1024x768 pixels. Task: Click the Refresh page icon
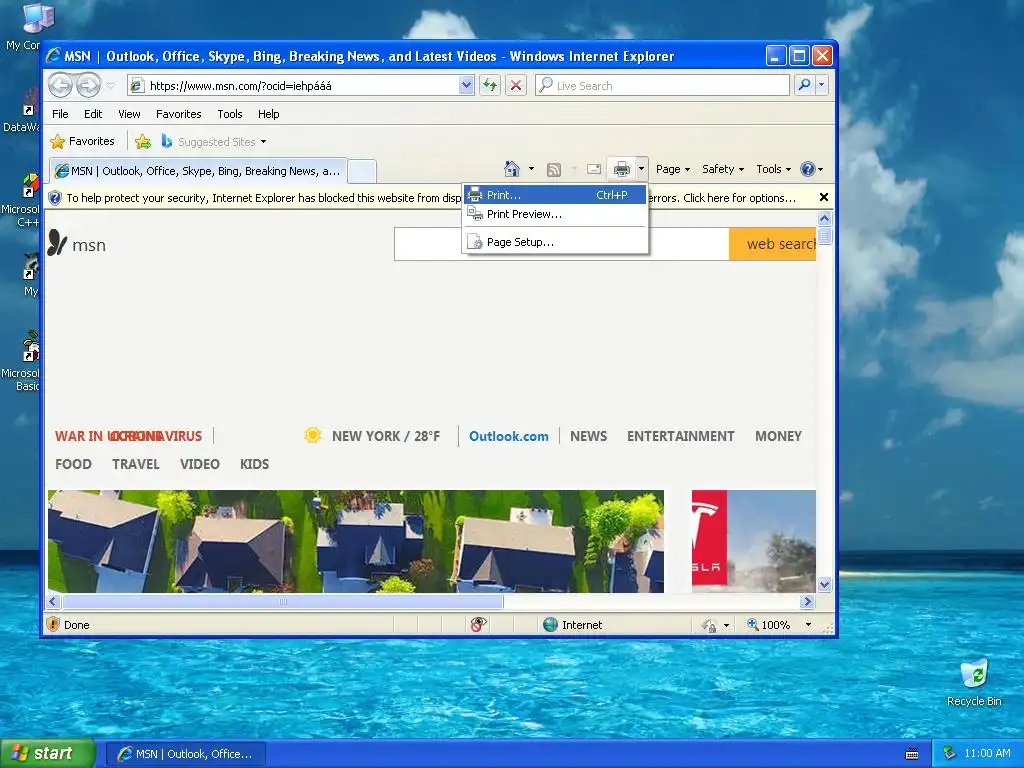(x=490, y=85)
